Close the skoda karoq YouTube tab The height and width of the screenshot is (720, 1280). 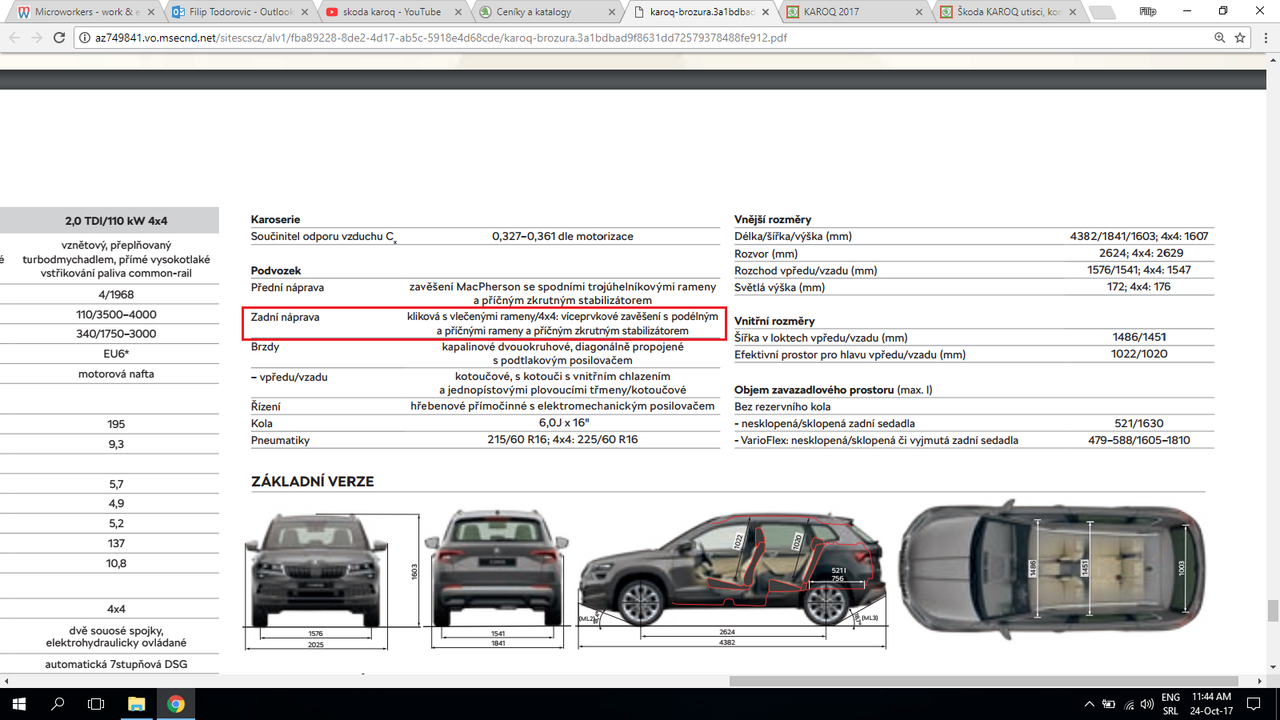click(x=456, y=12)
